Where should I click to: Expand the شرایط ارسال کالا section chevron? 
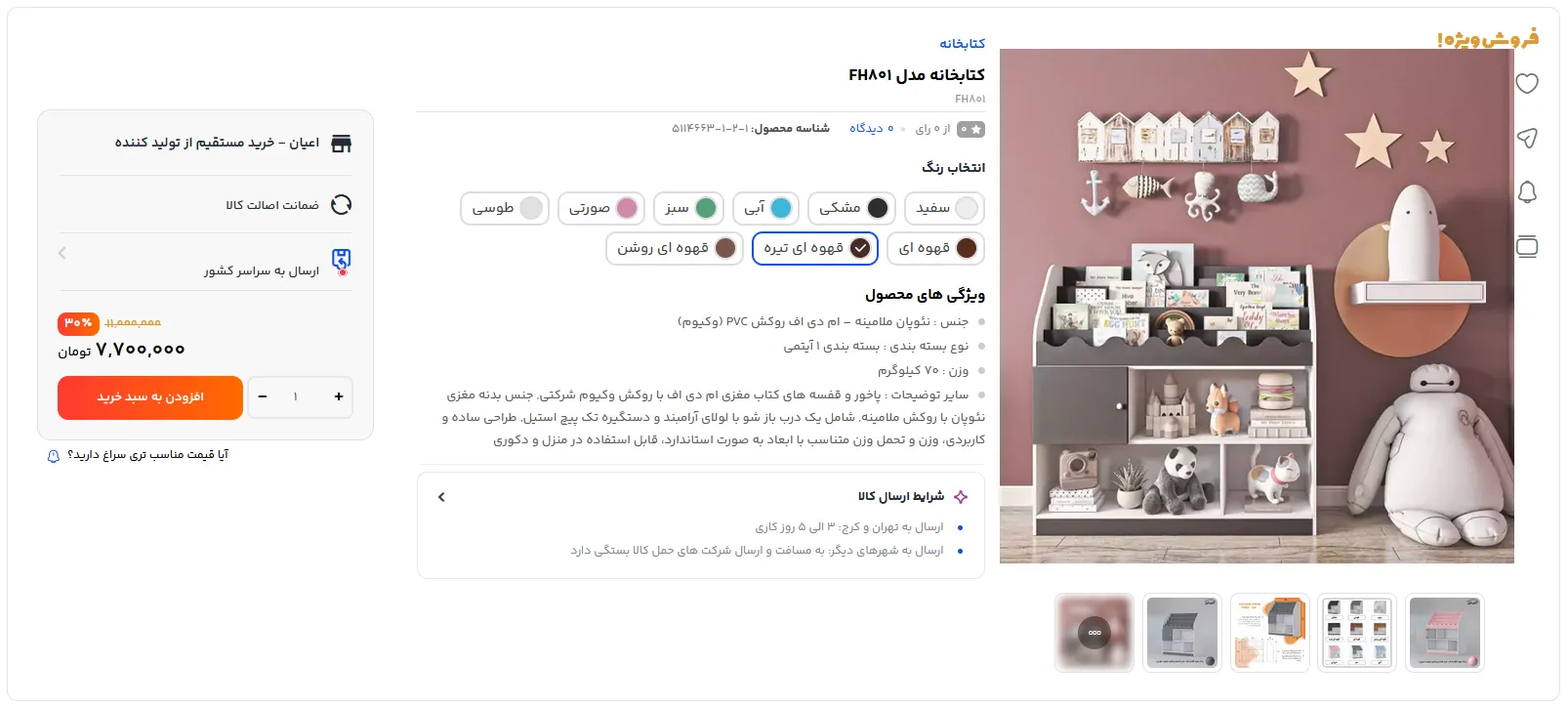[x=441, y=497]
